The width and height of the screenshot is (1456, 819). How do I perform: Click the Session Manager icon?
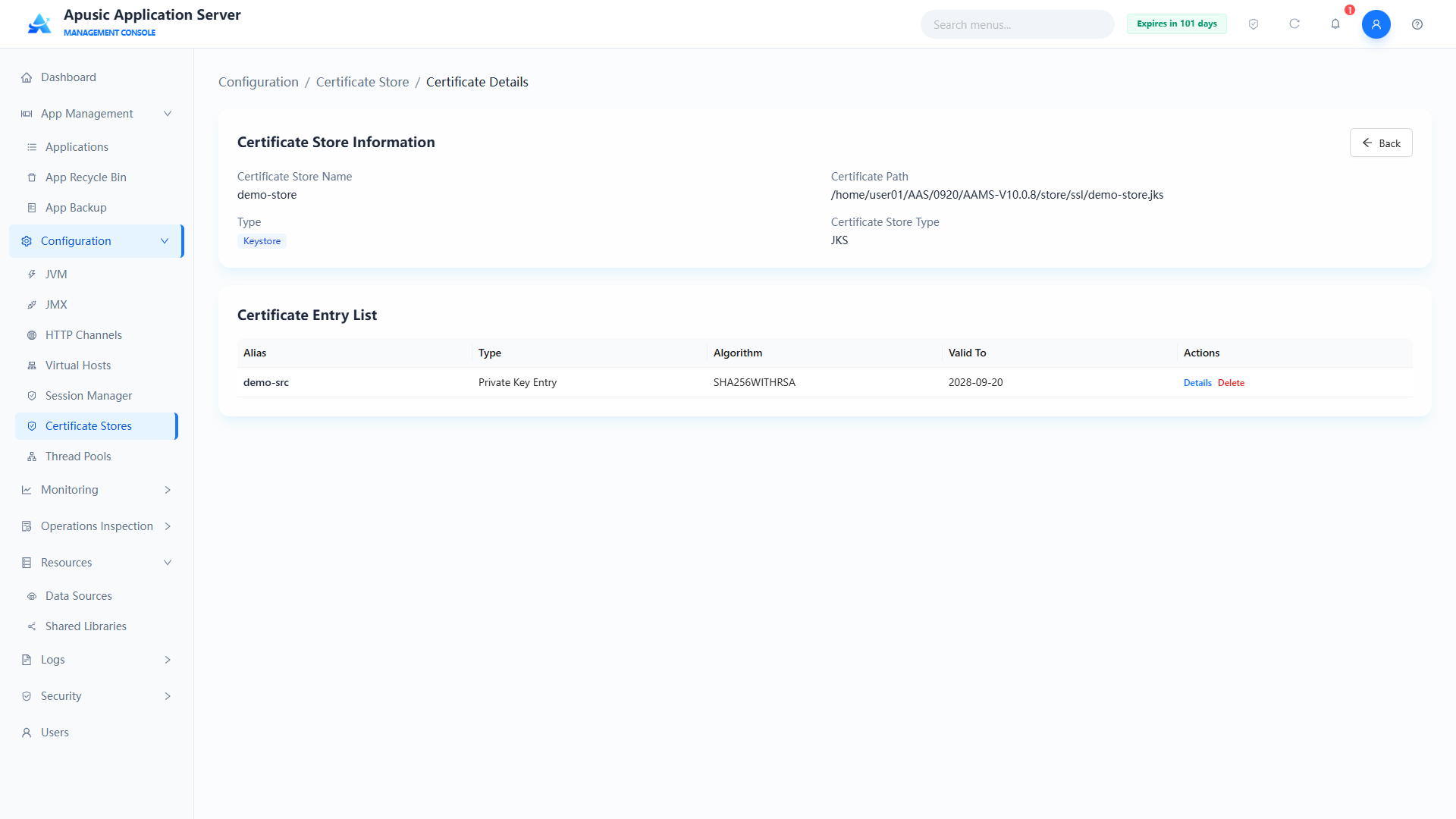(32, 396)
